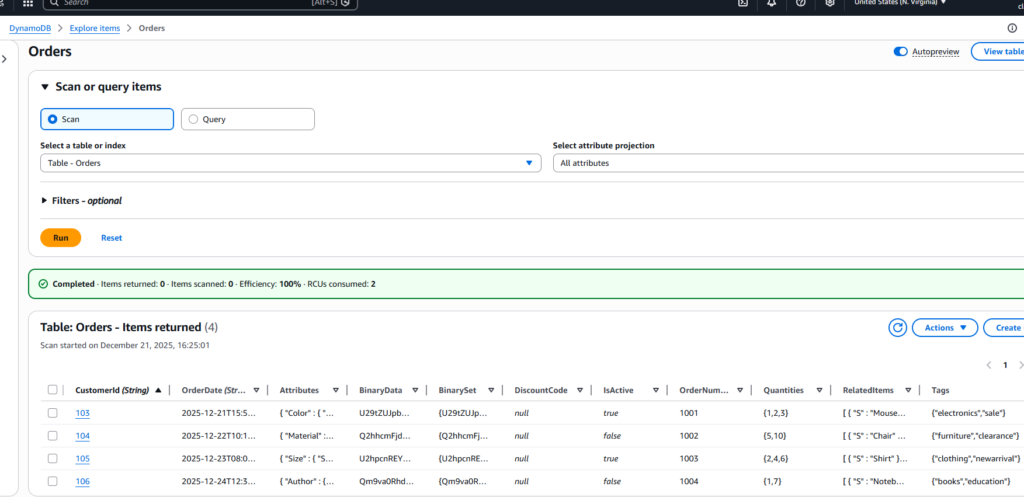Check the box for customer 104 row
The width and height of the screenshot is (1024, 497).
(53, 436)
